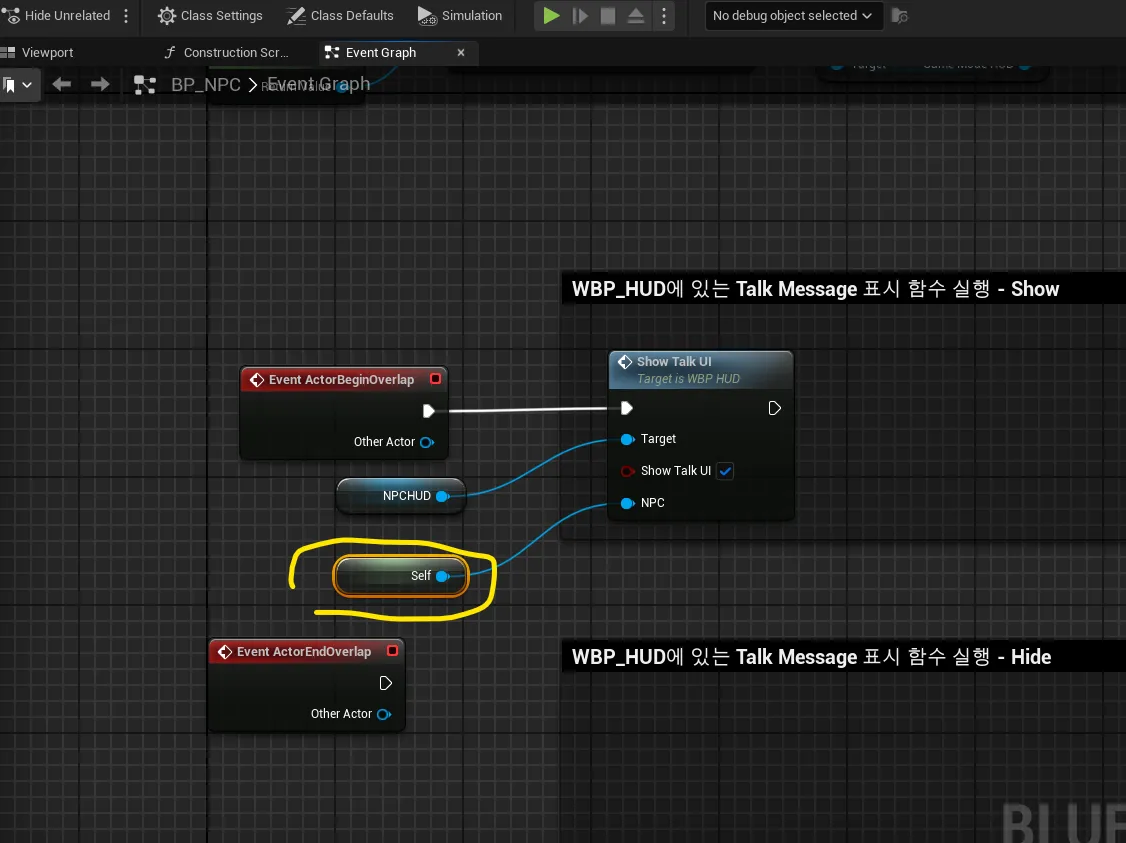Screen dimensions: 1126x843
Task: Click the Self node output pin
Action: 443,576
